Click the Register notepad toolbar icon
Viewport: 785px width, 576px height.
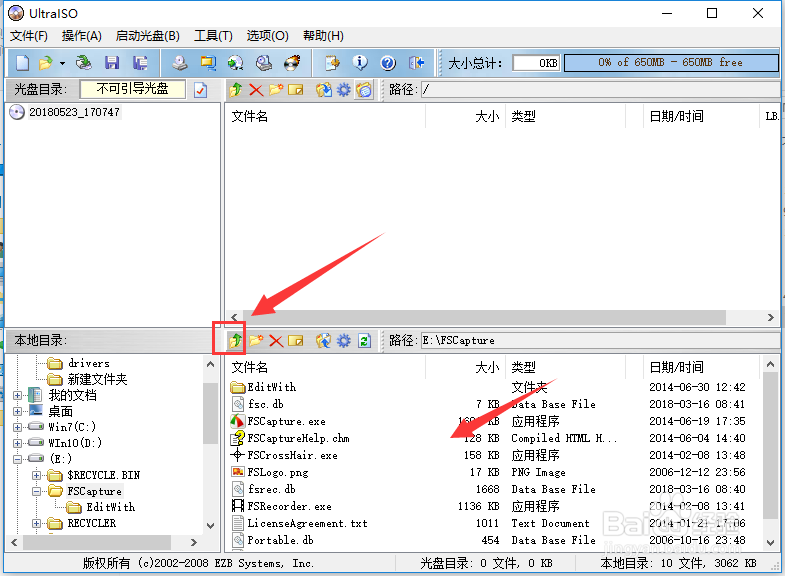click(x=332, y=63)
